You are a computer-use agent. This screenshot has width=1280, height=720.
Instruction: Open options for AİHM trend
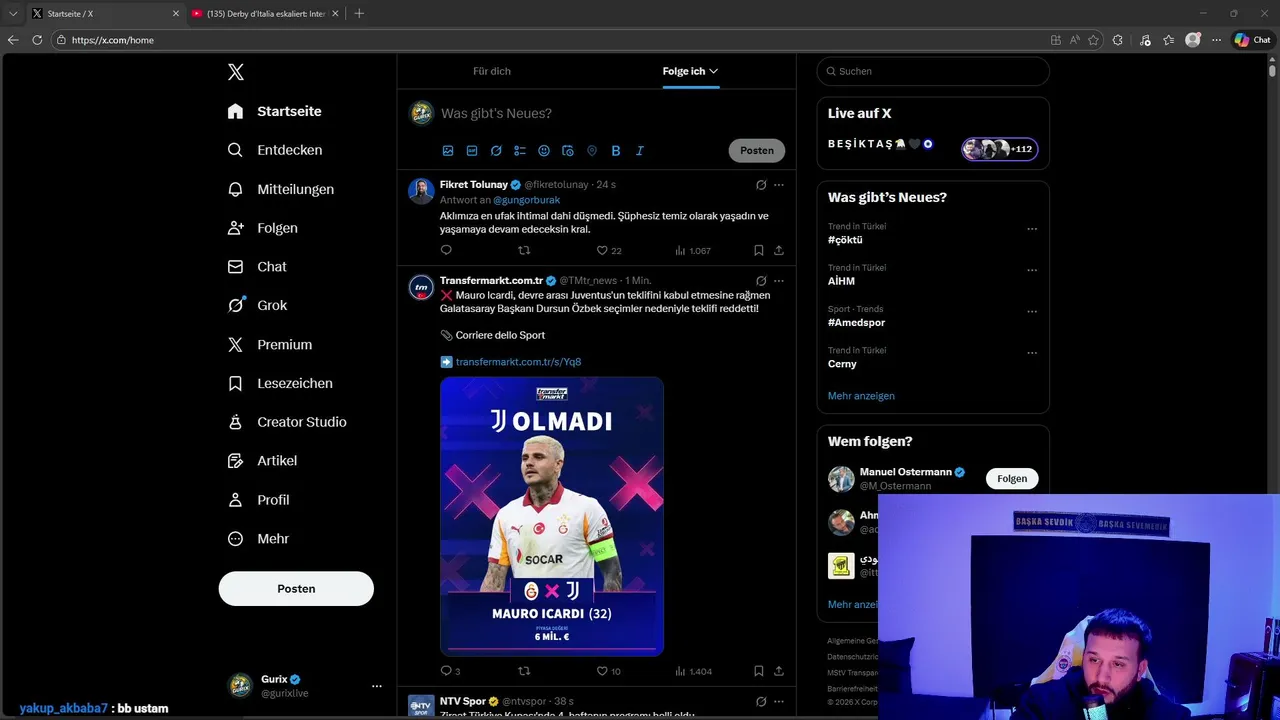1032,270
